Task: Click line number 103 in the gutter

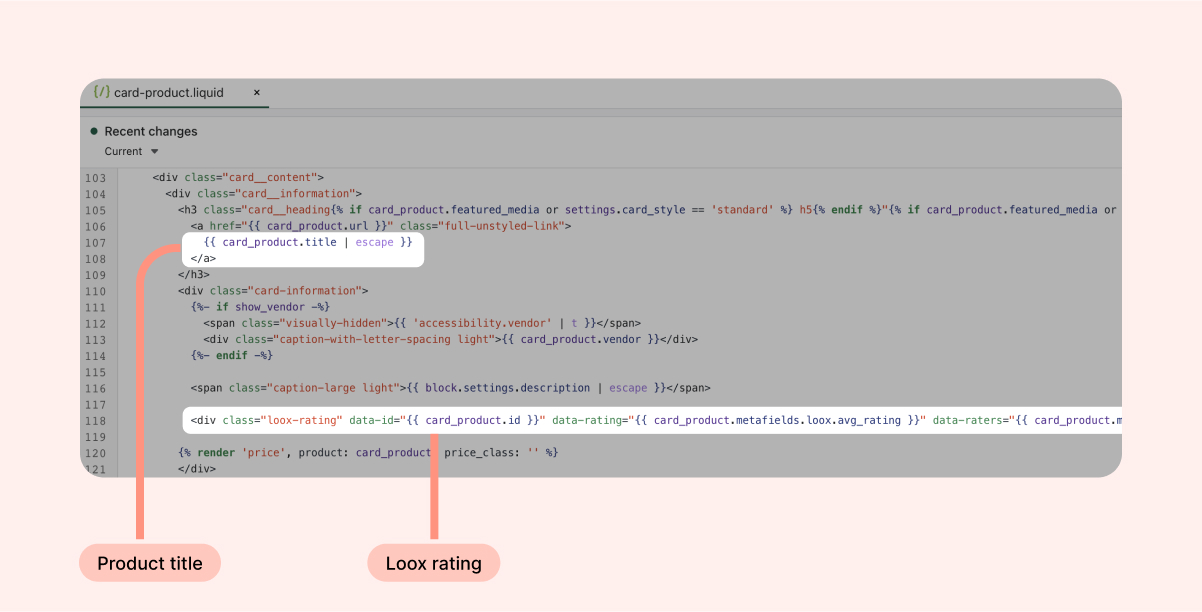Action: 95,177
